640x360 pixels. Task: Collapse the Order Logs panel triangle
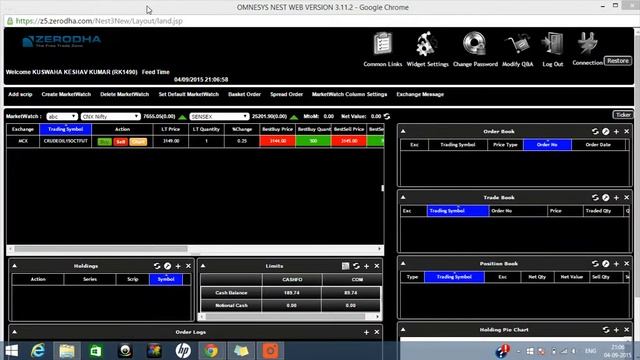tap(14, 332)
